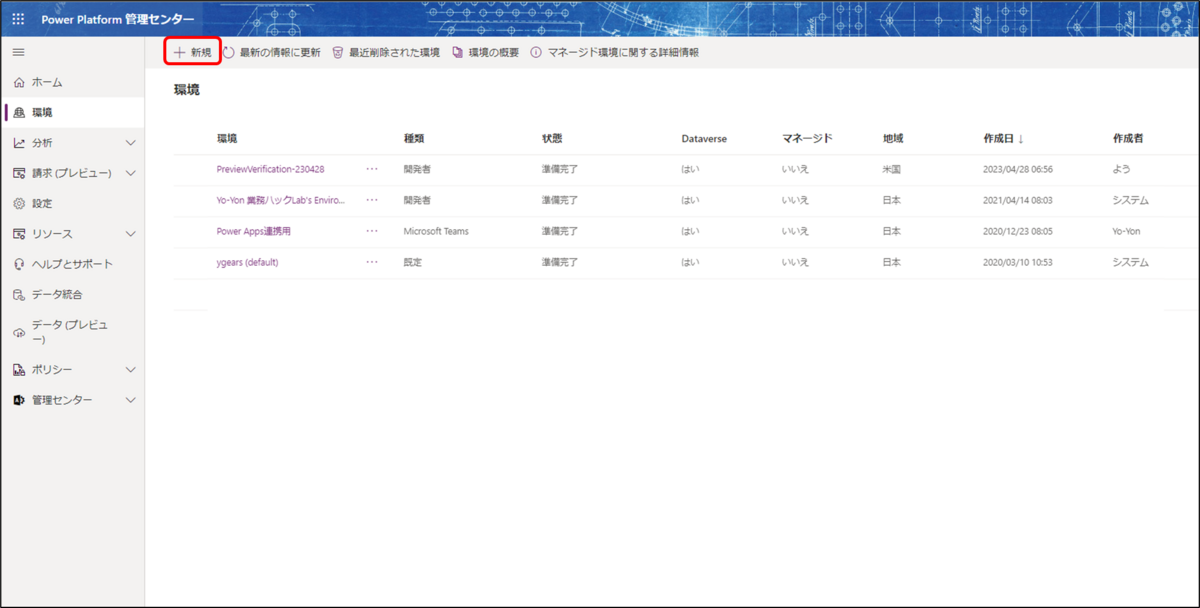Expand the 管理センター section chevron
Screen dimensions: 1200x608
coord(130,400)
